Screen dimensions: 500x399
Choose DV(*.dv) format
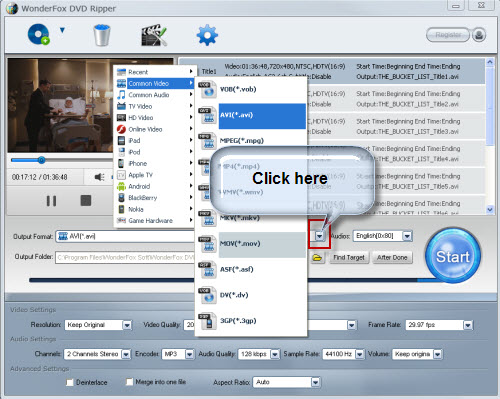click(x=251, y=295)
